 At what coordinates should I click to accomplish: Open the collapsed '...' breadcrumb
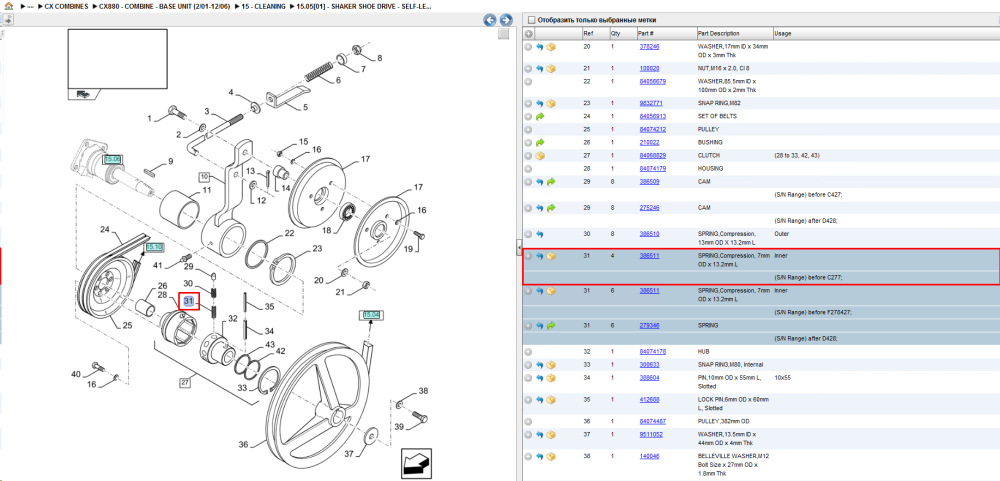(31, 6)
